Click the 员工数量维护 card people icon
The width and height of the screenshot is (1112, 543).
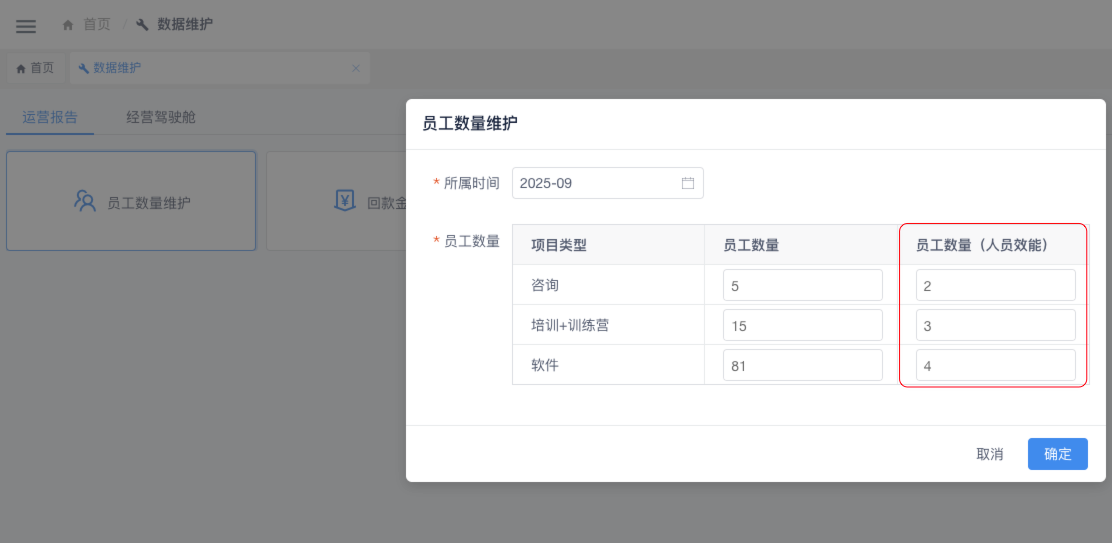tap(85, 201)
